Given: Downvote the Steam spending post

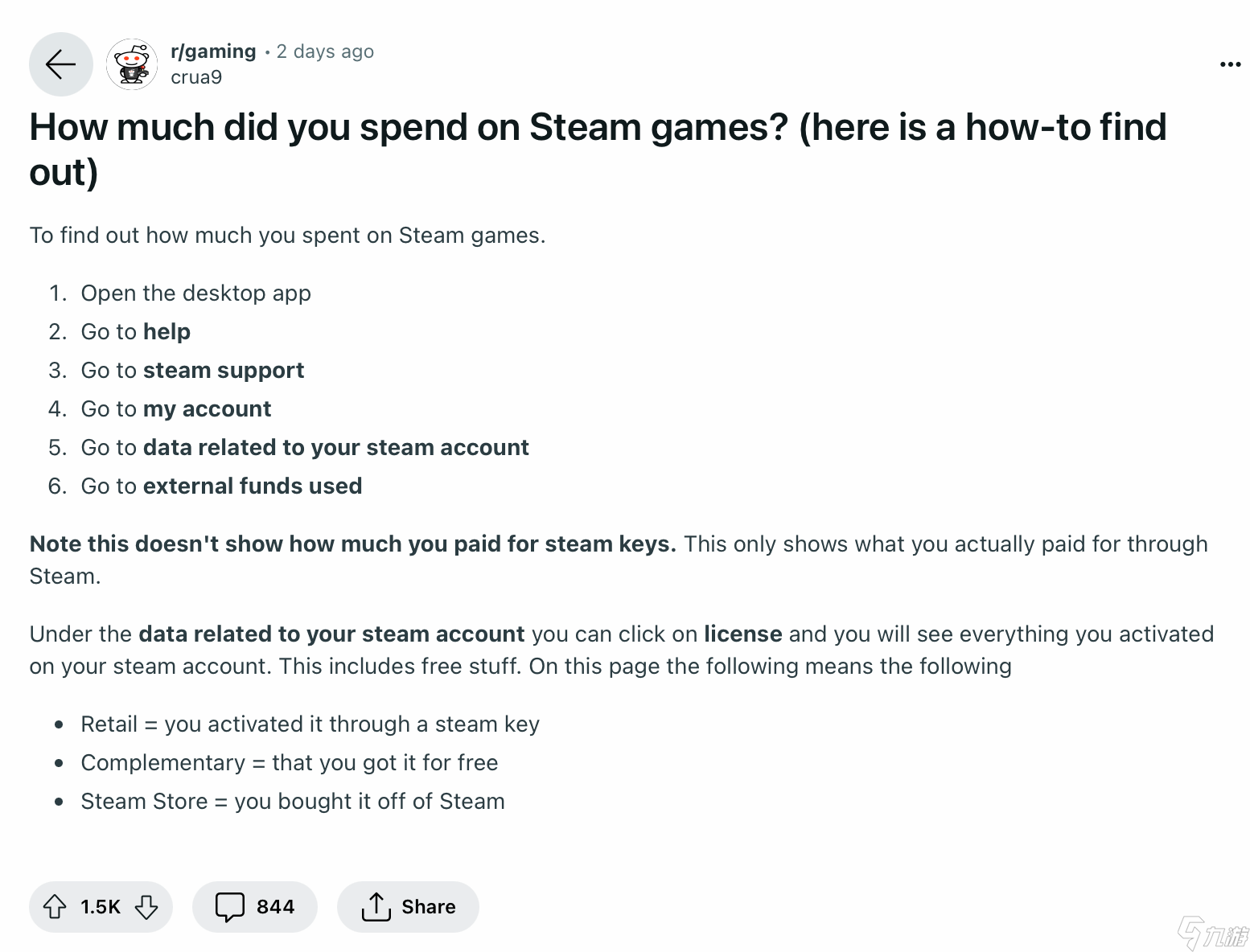Looking at the screenshot, I should [146, 907].
